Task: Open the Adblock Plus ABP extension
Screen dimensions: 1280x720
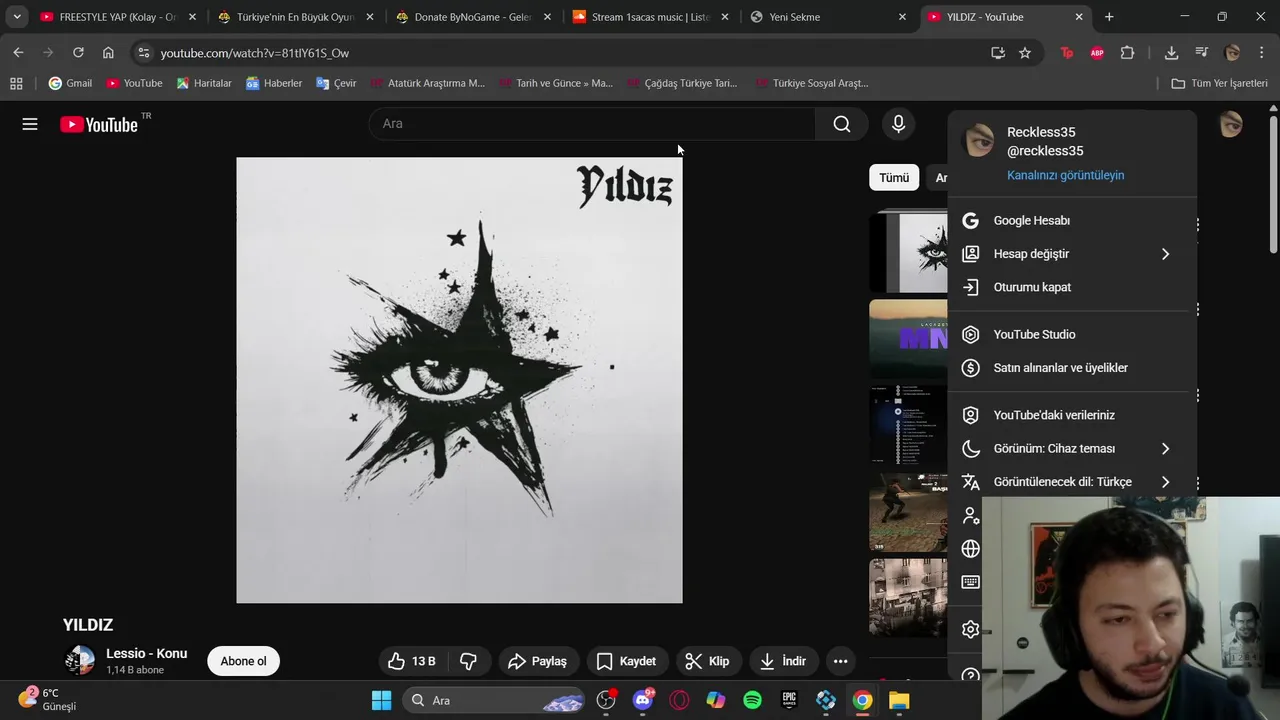Action: pyautogui.click(x=1097, y=53)
